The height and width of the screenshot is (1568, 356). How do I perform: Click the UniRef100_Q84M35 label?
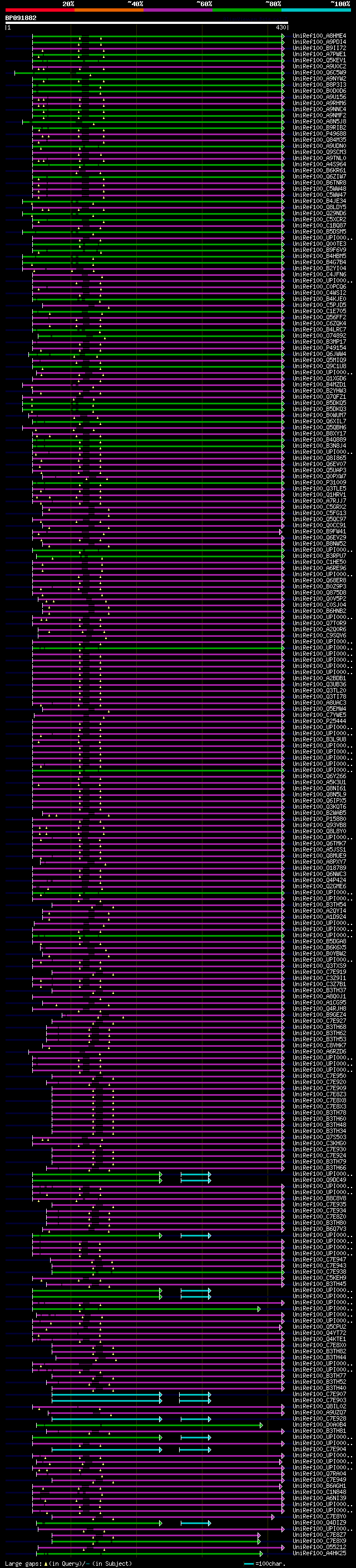pyautogui.click(x=319, y=140)
